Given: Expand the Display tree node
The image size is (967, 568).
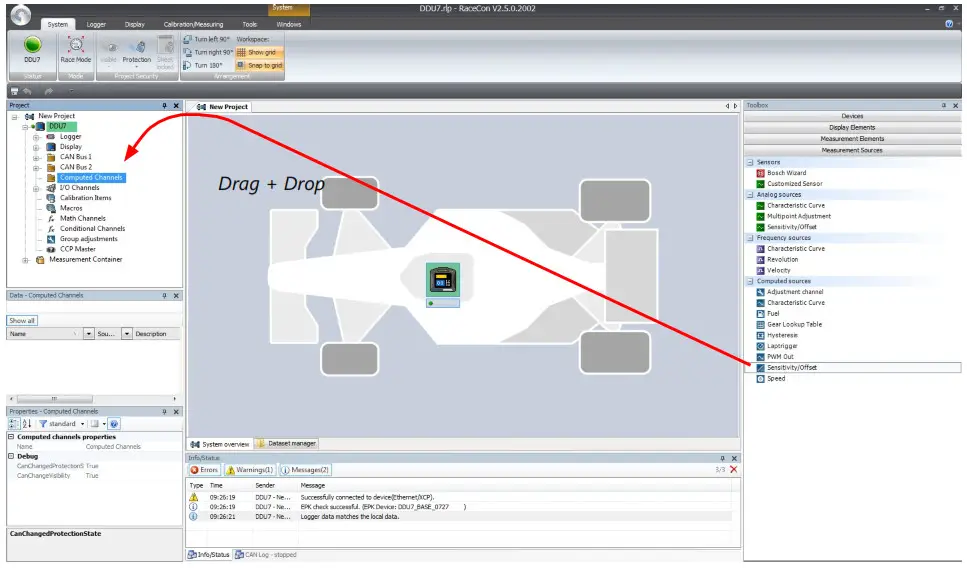Looking at the screenshot, I should [36, 147].
